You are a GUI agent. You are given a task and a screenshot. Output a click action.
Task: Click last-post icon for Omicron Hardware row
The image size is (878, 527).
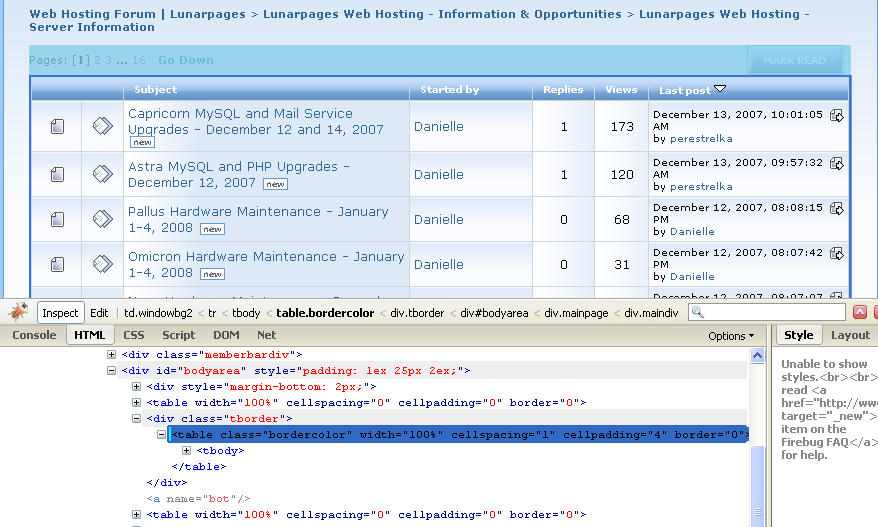coord(837,254)
